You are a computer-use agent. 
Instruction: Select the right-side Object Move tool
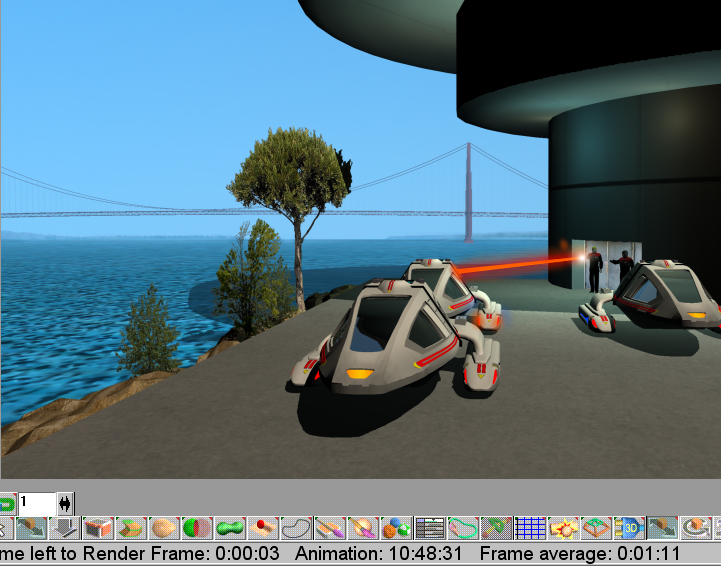coord(662,528)
